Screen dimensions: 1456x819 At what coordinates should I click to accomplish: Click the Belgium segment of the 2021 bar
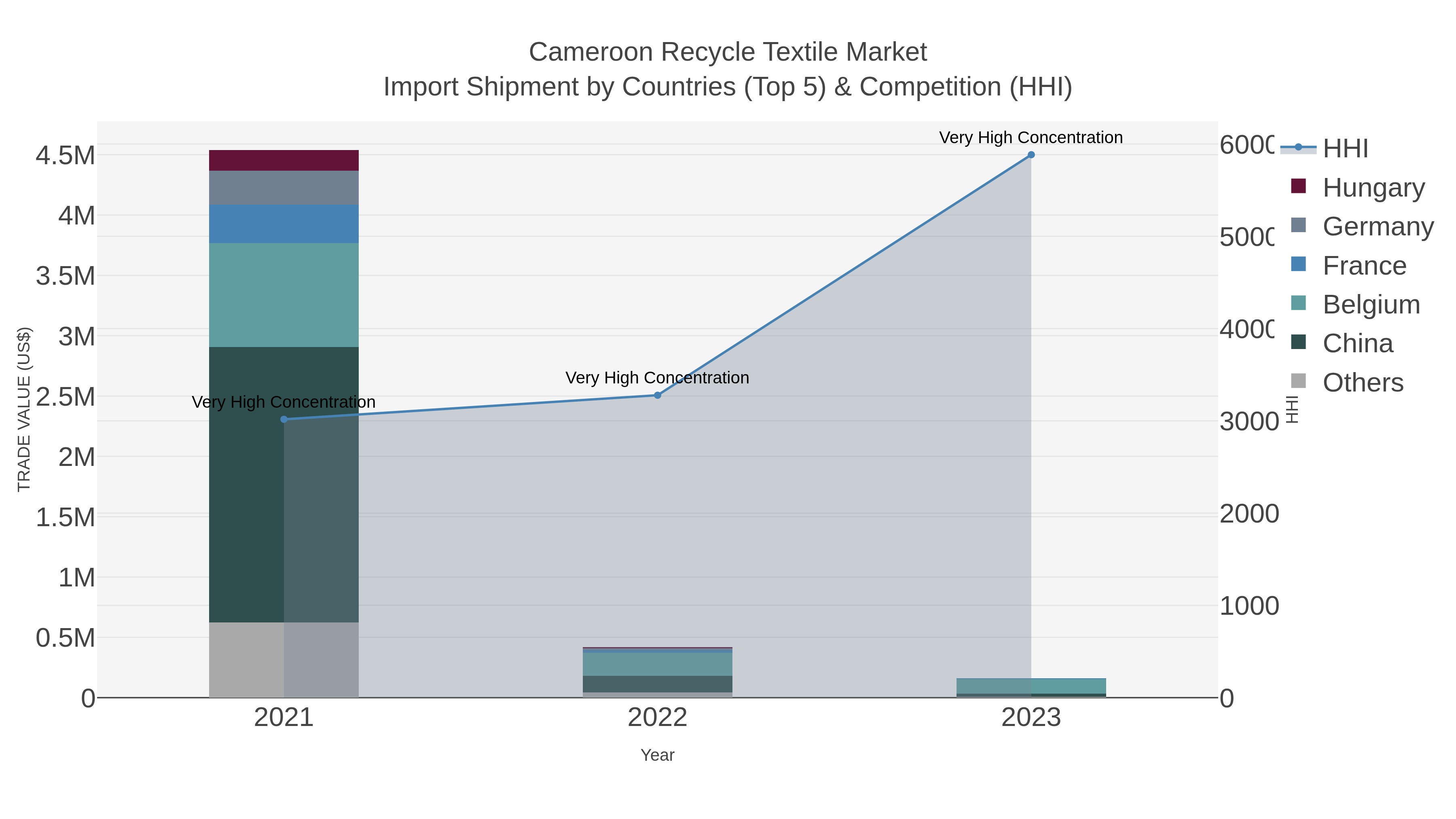[284, 295]
